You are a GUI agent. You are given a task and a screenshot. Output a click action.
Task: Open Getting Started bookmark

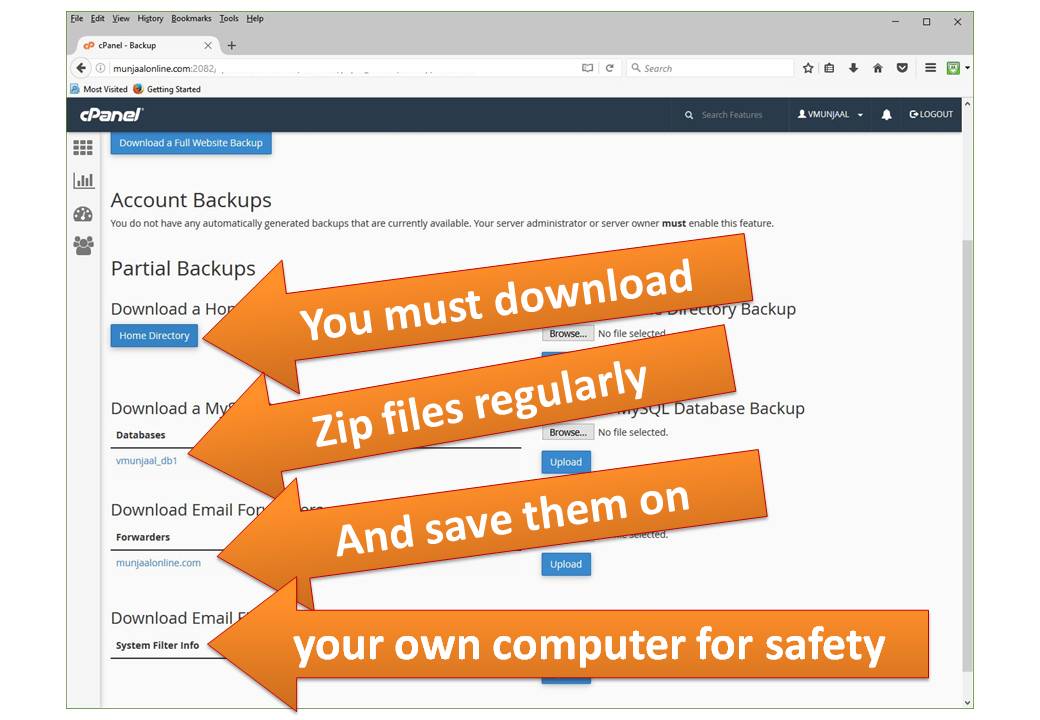166,89
